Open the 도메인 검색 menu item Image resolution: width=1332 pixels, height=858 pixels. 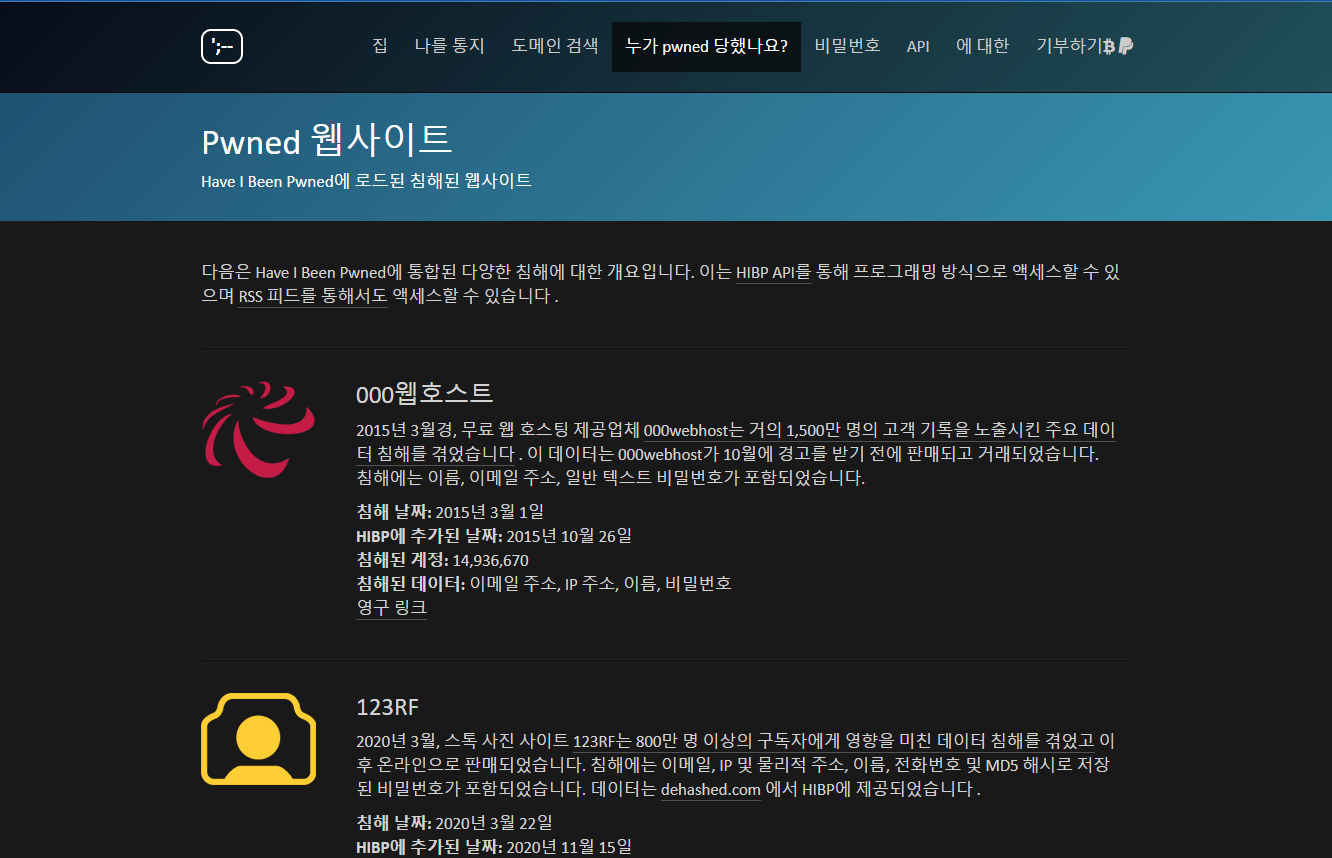click(x=555, y=46)
